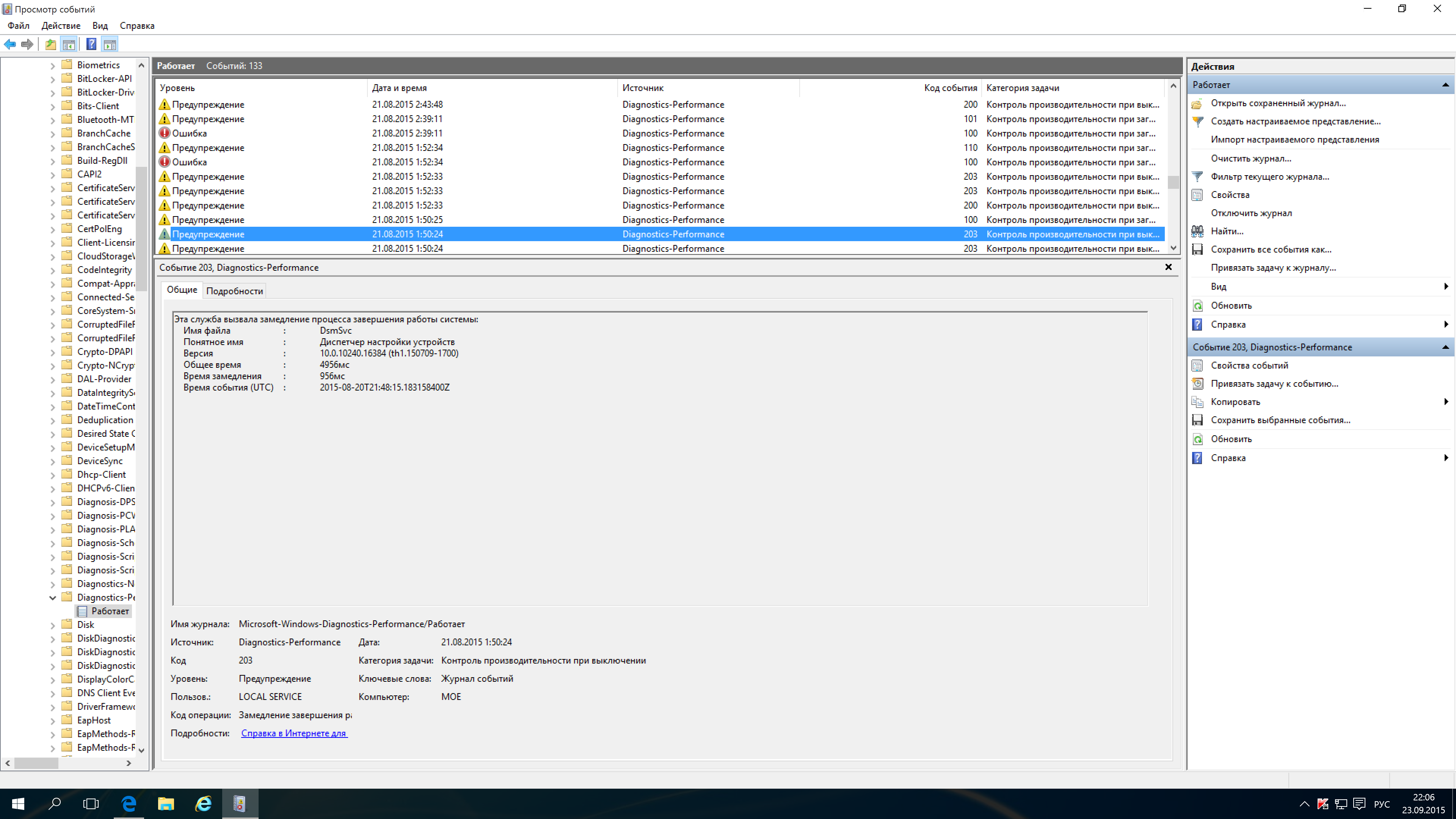The width and height of the screenshot is (1456, 819).
Task: Open Справка в Интернете link
Action: pos(294,733)
